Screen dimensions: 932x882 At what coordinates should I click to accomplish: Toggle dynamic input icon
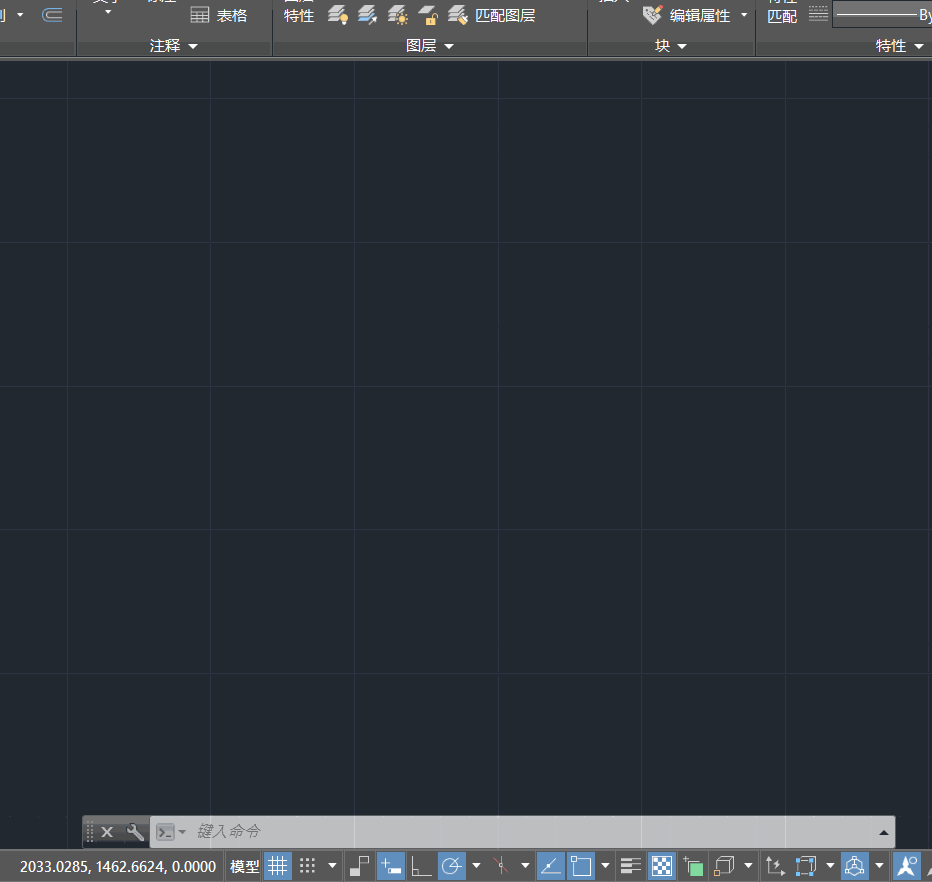point(391,866)
